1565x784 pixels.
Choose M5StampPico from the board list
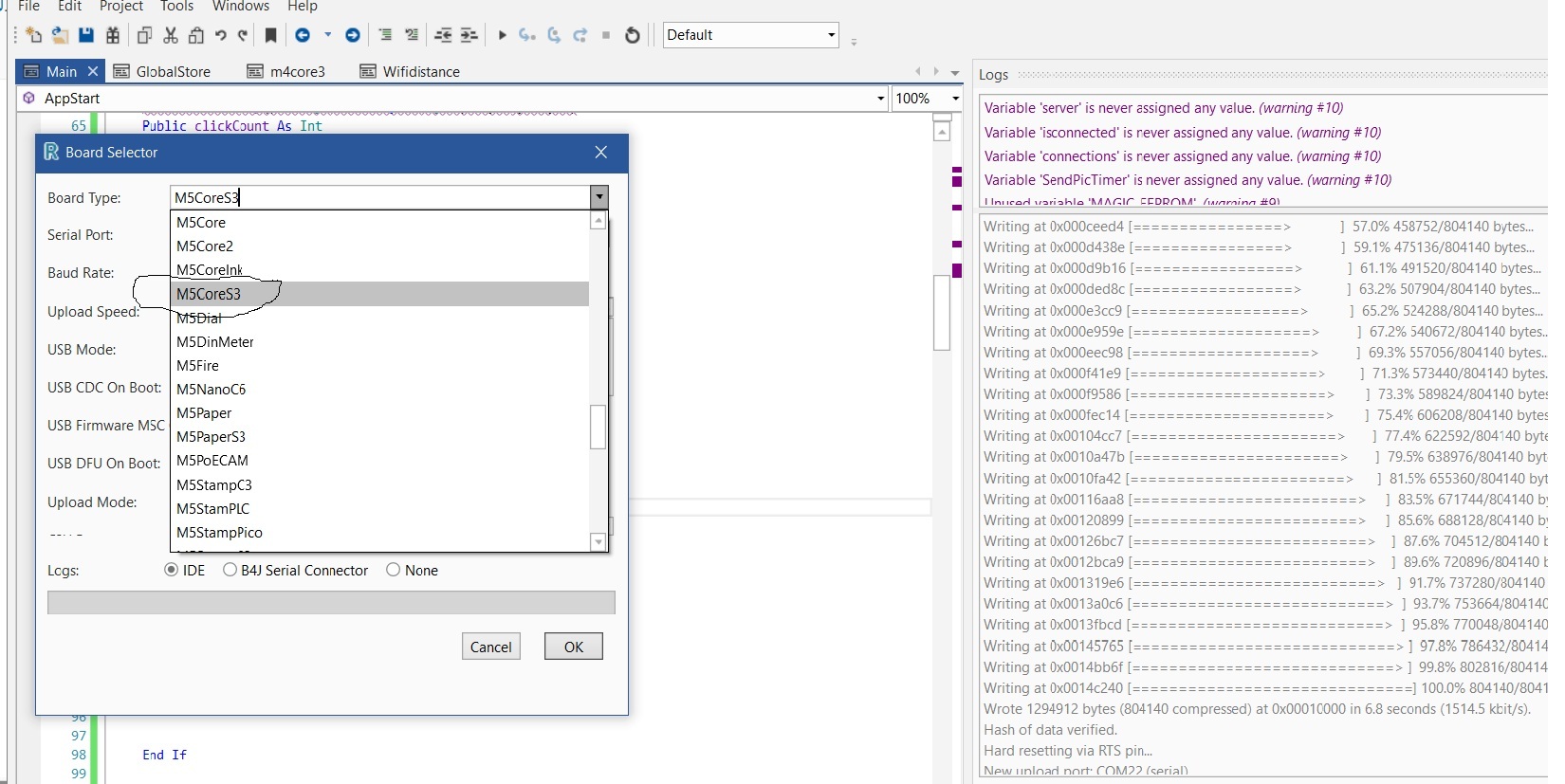[x=379, y=533]
